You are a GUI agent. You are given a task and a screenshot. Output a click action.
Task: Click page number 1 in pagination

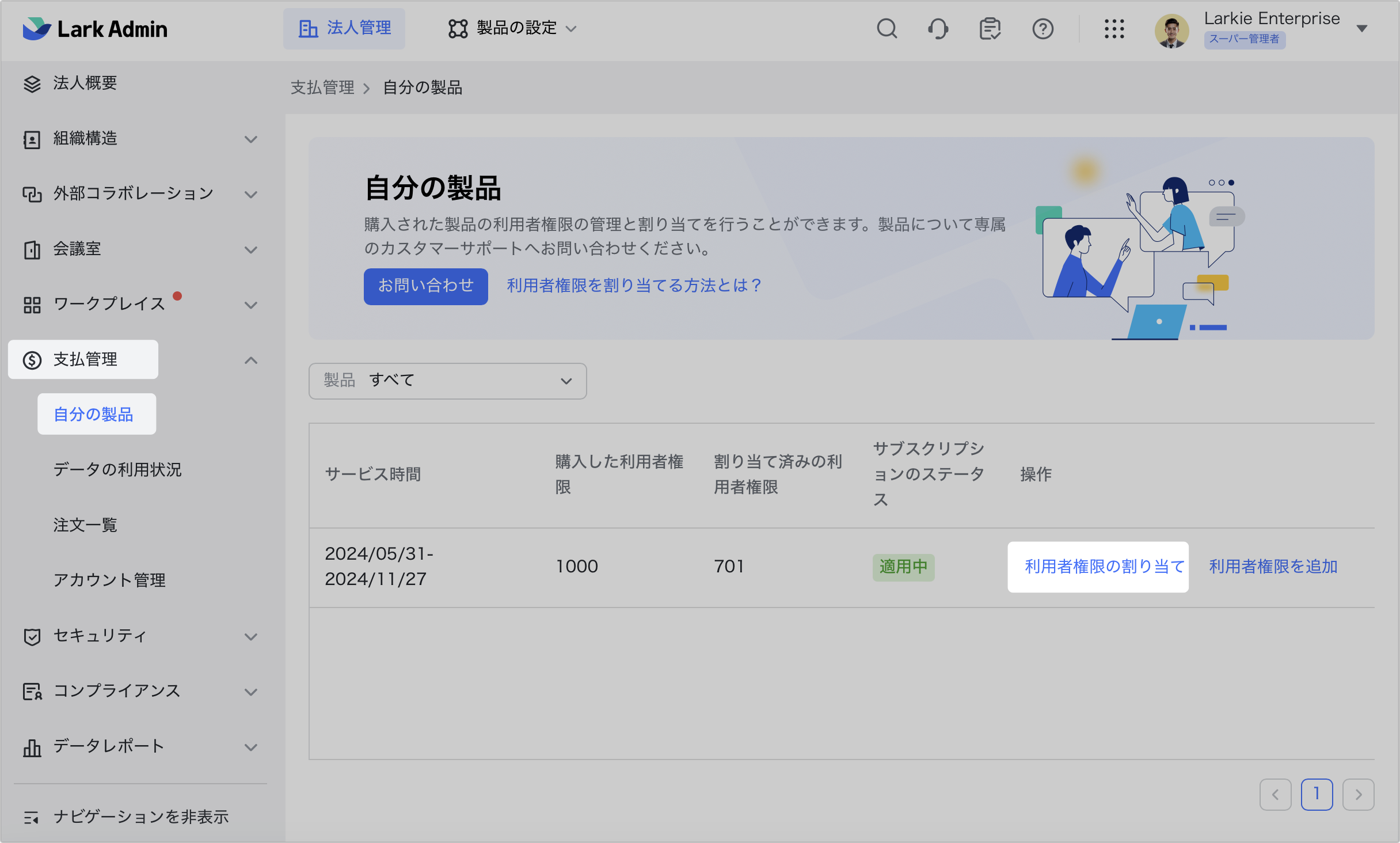(x=1316, y=794)
